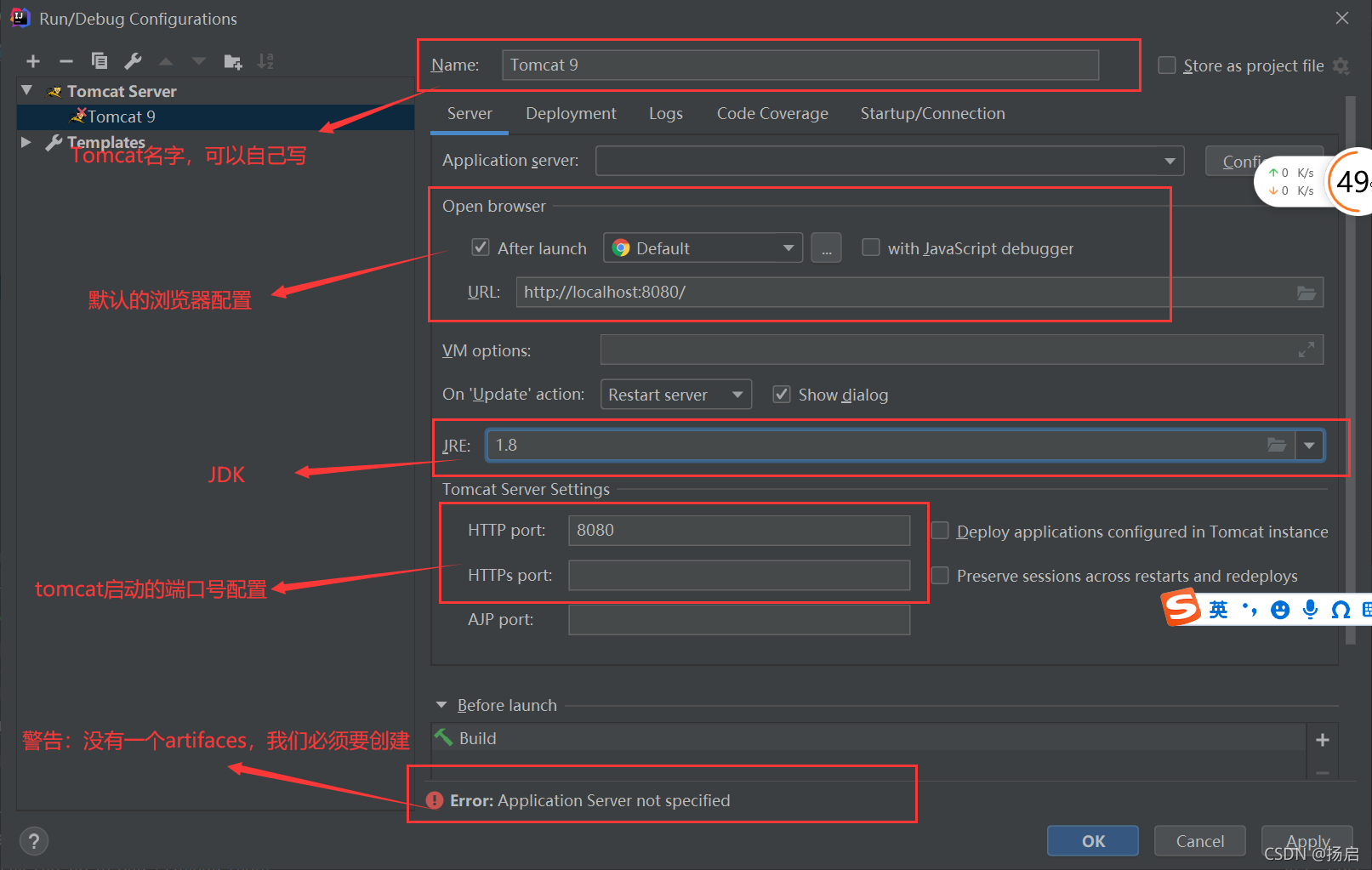This screenshot has width=1372, height=870.
Task: Expand the Templates tree node
Action: click(26, 142)
